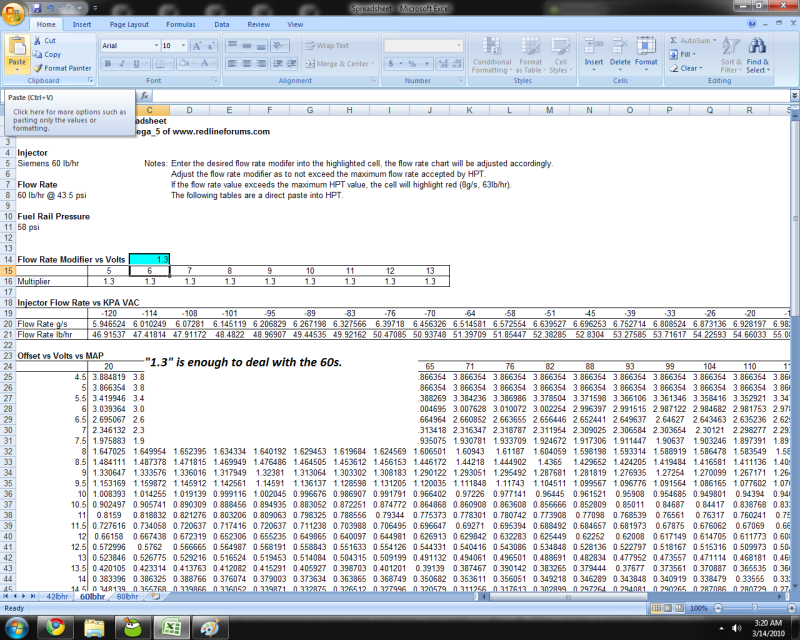Switch to the 42lbhr sheet tab
The height and width of the screenshot is (640, 800).
57,596
